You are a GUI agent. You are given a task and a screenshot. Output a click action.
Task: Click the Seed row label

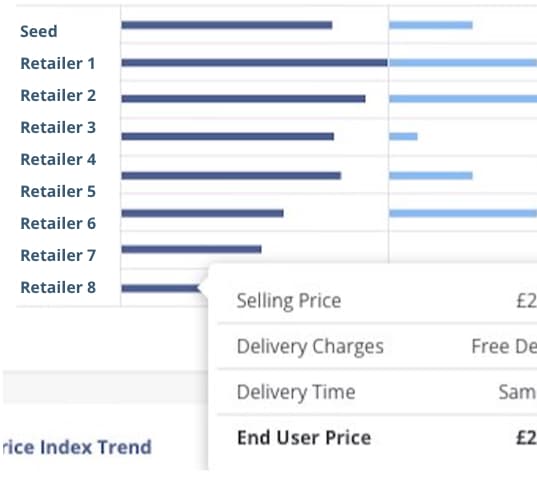tap(39, 32)
